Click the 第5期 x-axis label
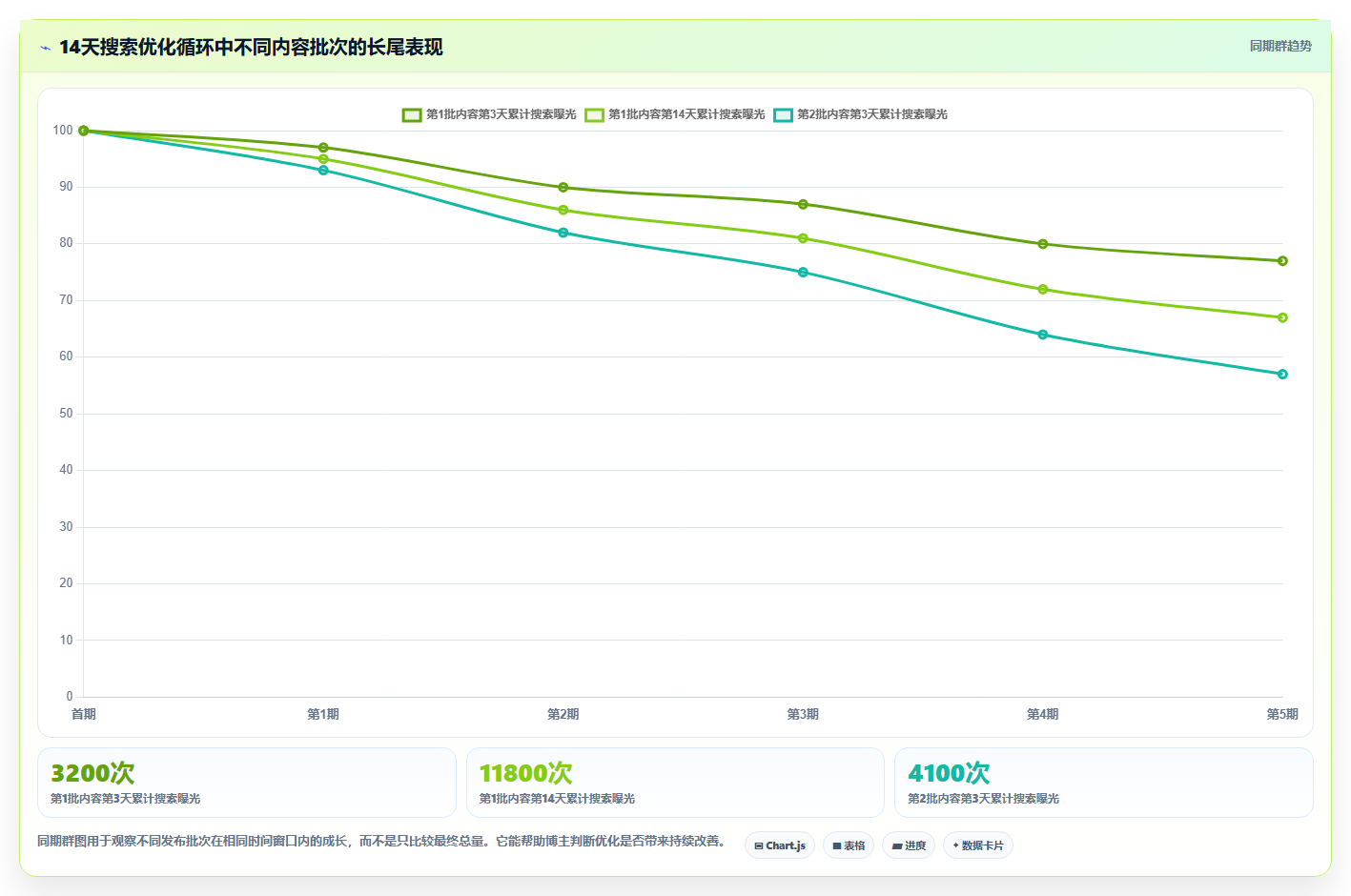 (1282, 714)
